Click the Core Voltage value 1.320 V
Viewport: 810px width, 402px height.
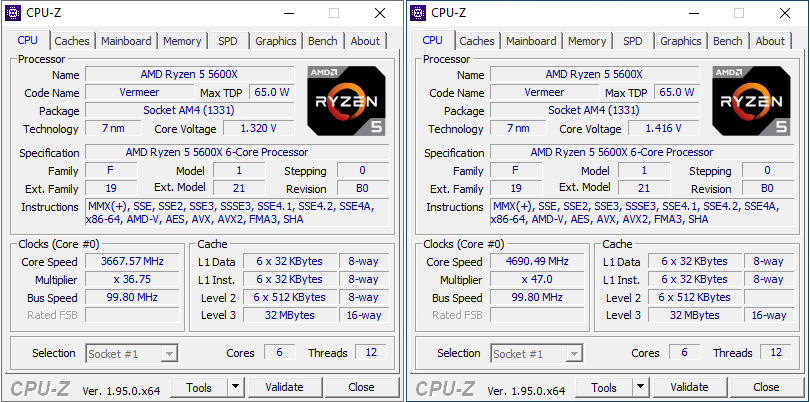coord(258,129)
